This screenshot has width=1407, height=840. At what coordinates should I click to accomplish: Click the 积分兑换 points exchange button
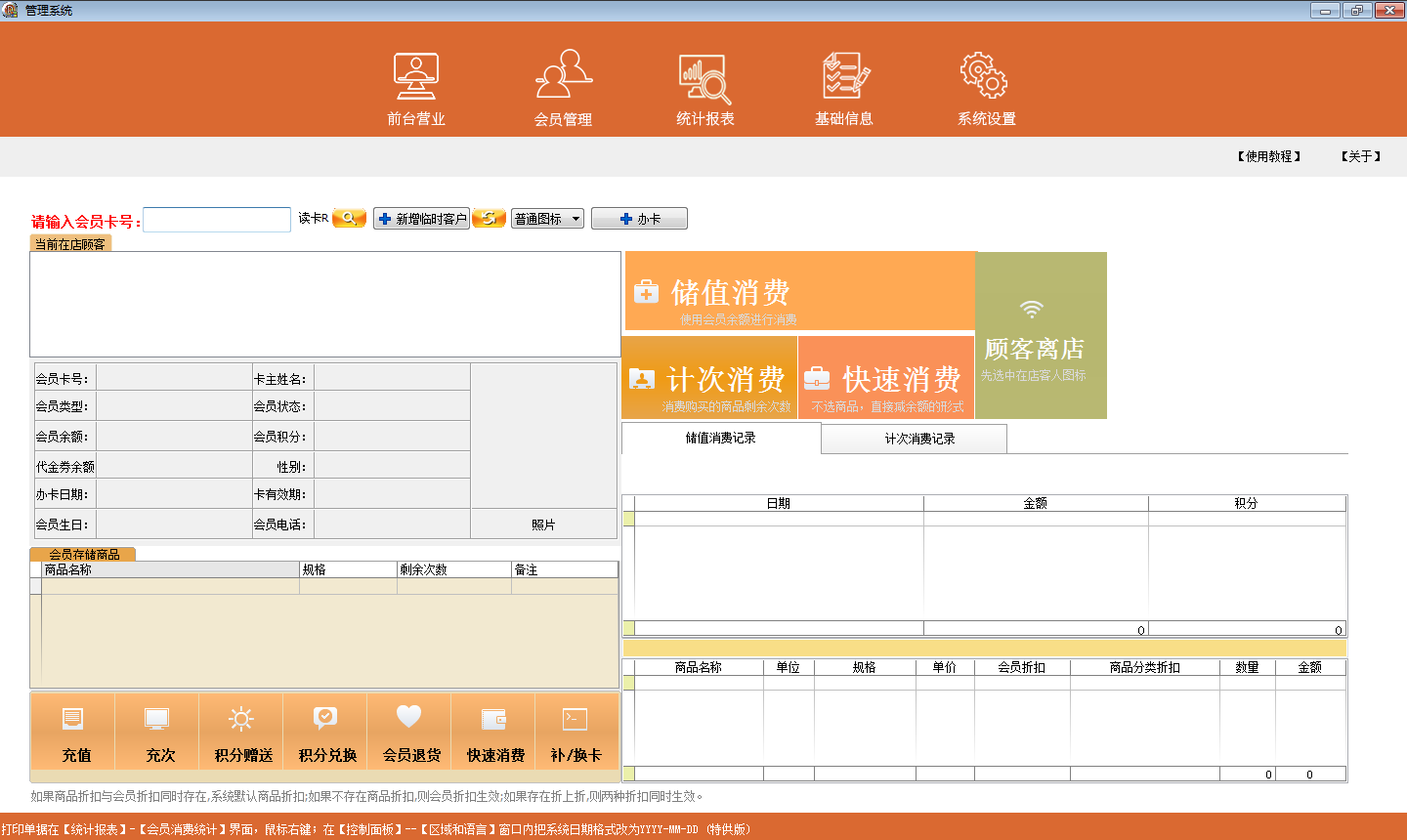tap(325, 732)
